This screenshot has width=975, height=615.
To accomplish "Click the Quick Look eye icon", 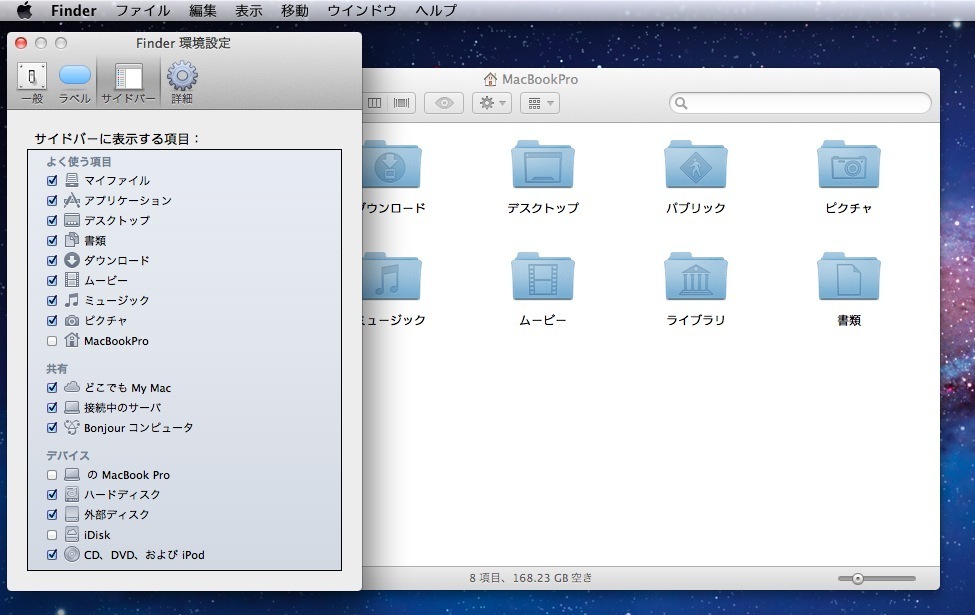I will [x=443, y=103].
